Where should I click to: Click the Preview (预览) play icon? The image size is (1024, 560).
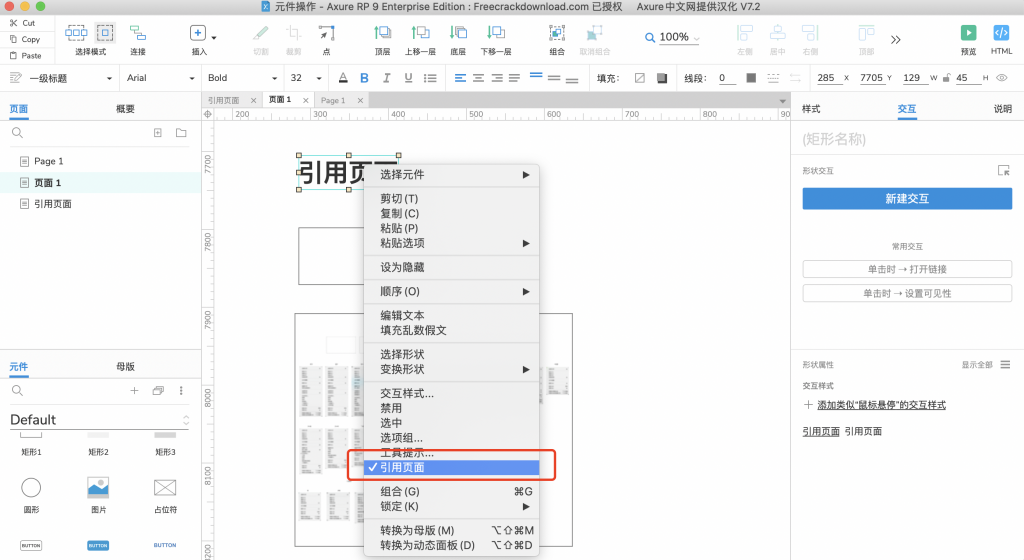pos(968,33)
